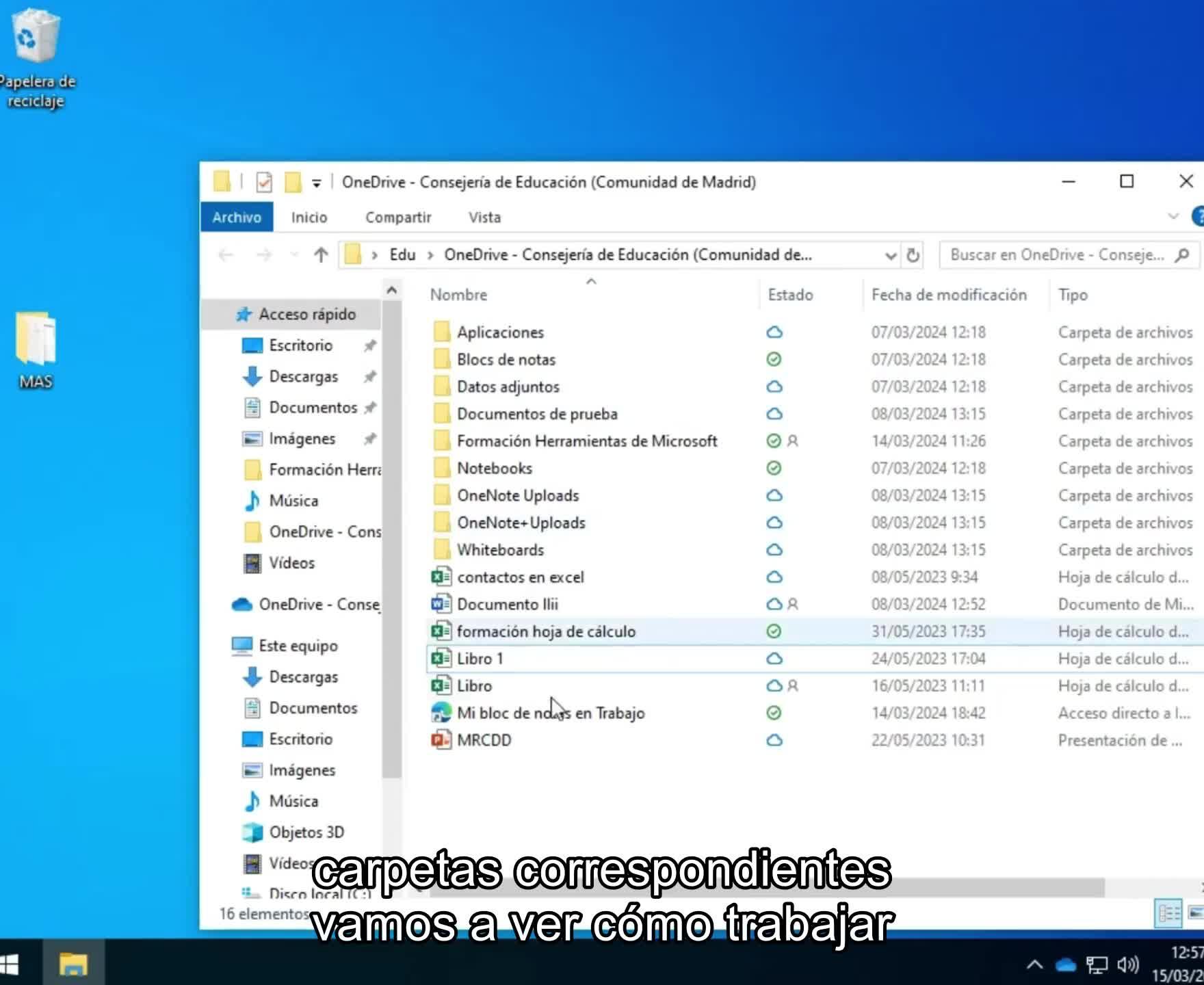Show hidden system tray icons
The image size is (1204, 985).
(1034, 965)
